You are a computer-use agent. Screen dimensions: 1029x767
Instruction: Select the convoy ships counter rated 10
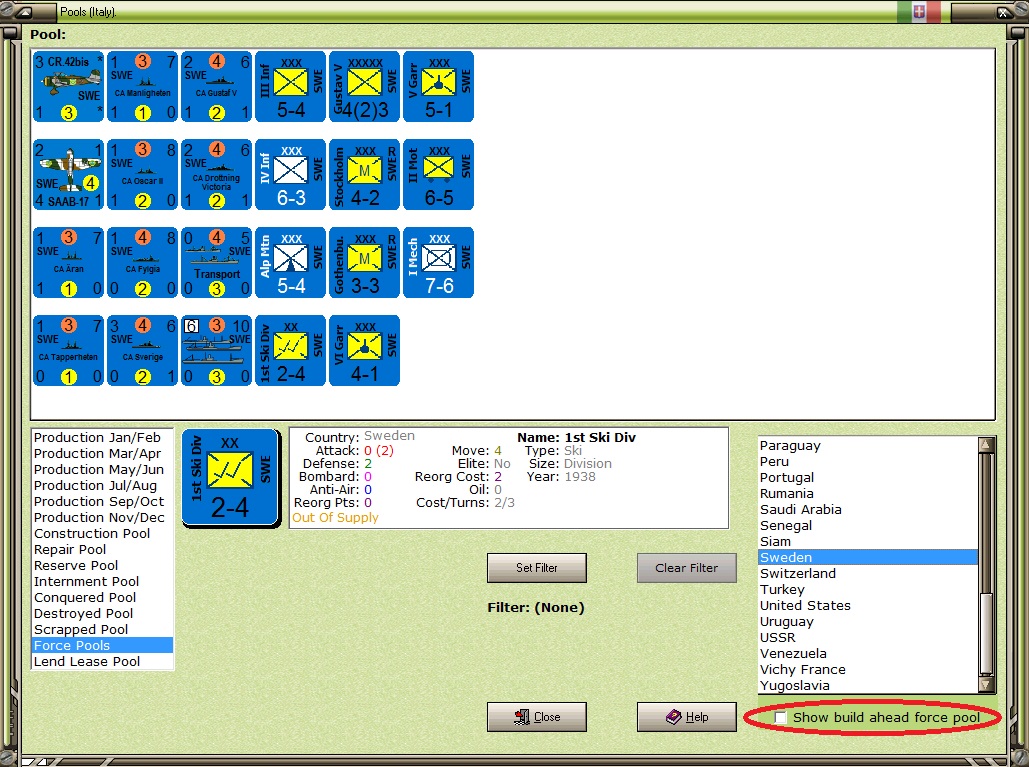[x=217, y=350]
